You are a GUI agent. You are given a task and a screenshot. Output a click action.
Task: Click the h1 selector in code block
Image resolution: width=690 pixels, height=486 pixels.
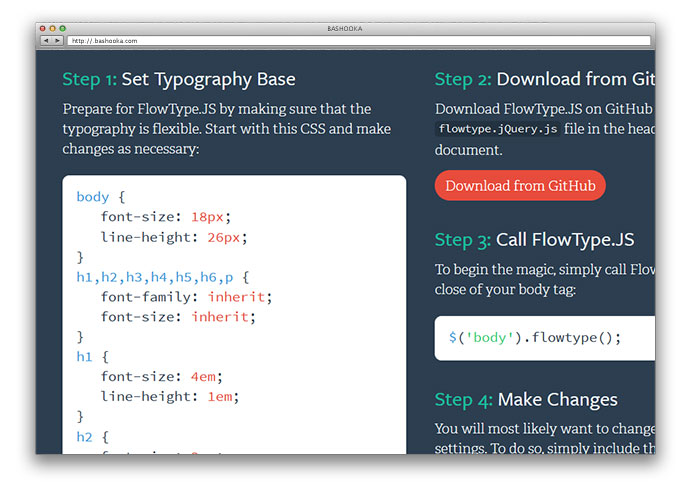[x=84, y=357]
